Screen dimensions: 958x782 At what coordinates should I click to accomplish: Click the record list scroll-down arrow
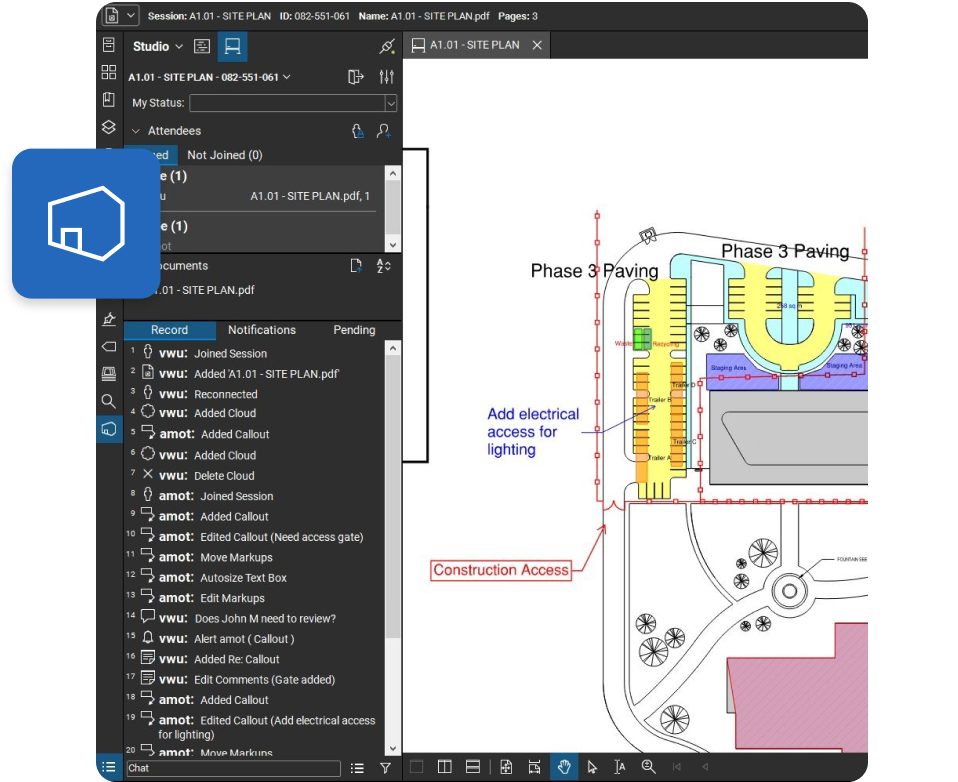tap(393, 748)
